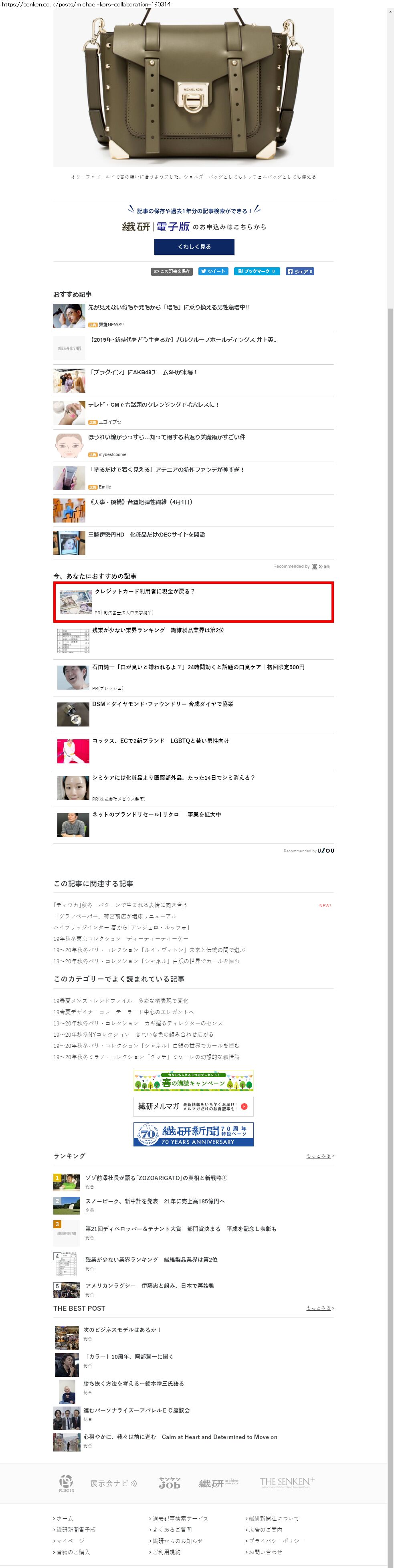The height and width of the screenshot is (1568, 394).
Task: Open the credit card cash-back sponsored article
Action: click(194, 602)
